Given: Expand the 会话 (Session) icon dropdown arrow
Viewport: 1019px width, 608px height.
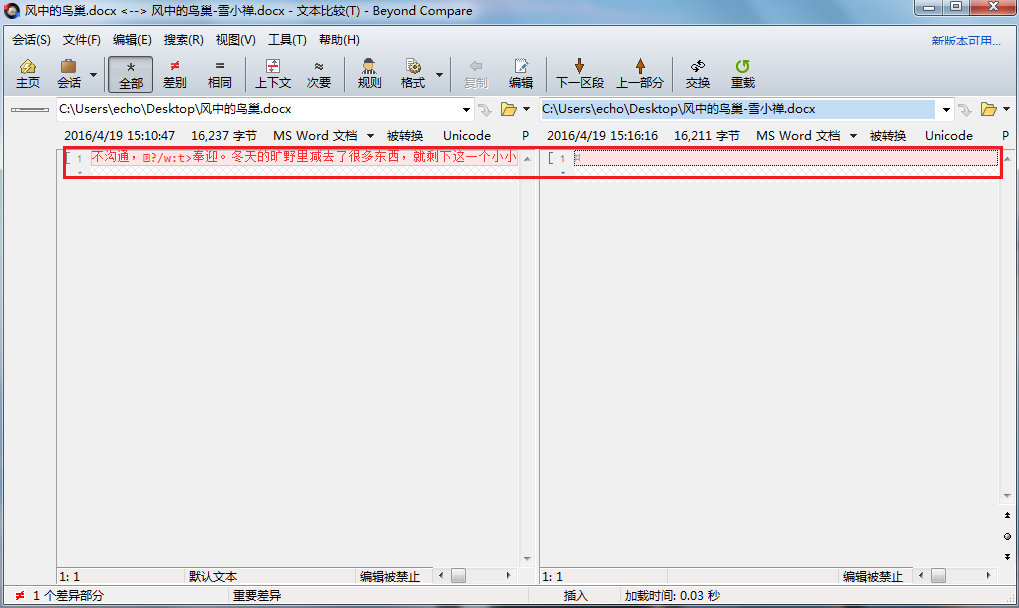Looking at the screenshot, I should [x=92, y=73].
